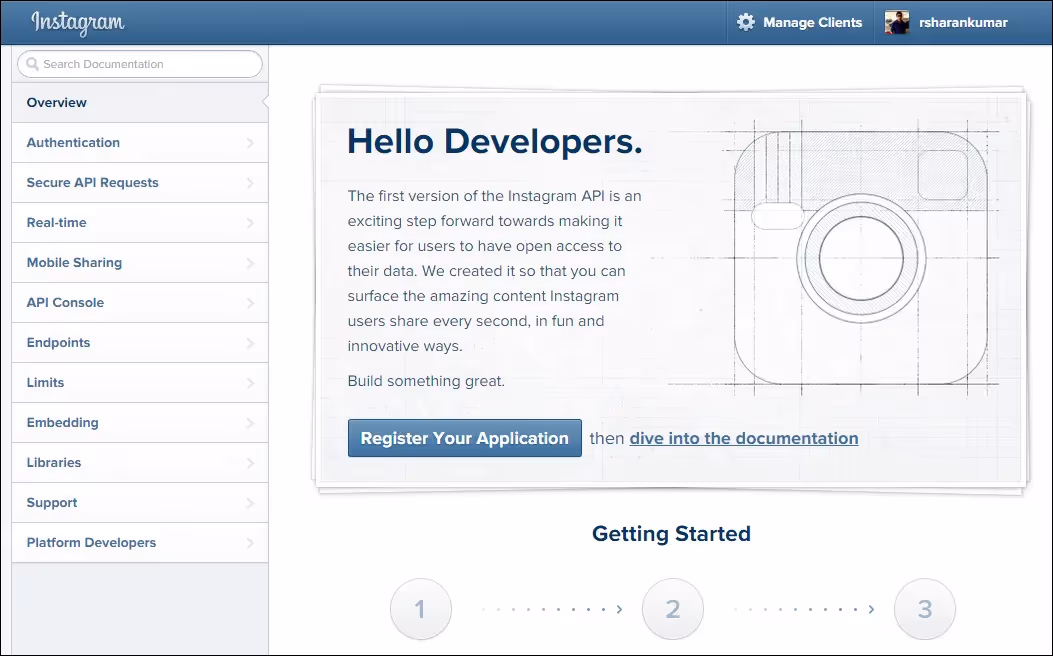The height and width of the screenshot is (656, 1053).
Task: Click the Search Documentation field
Action: pos(140,64)
